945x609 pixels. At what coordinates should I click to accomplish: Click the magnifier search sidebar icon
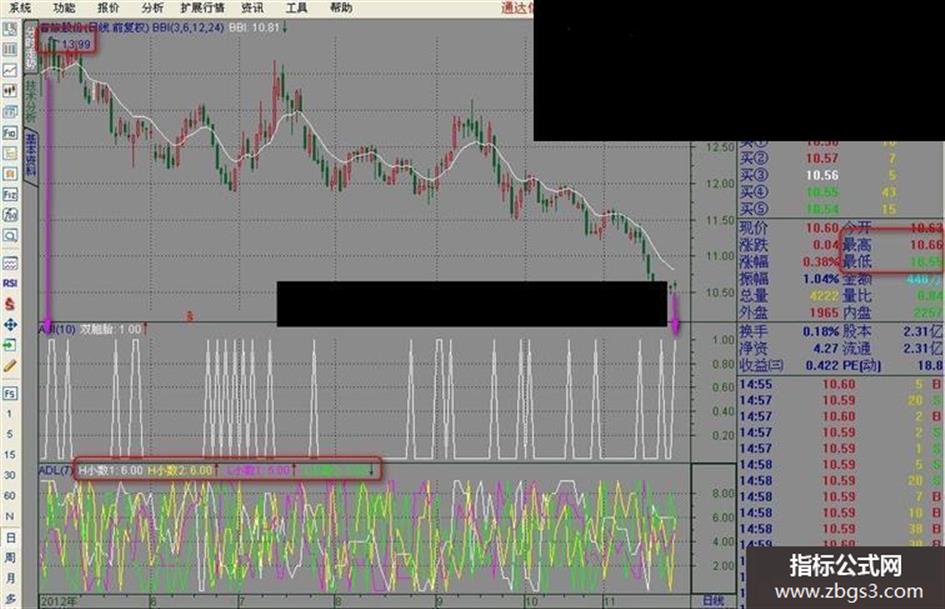10,235
